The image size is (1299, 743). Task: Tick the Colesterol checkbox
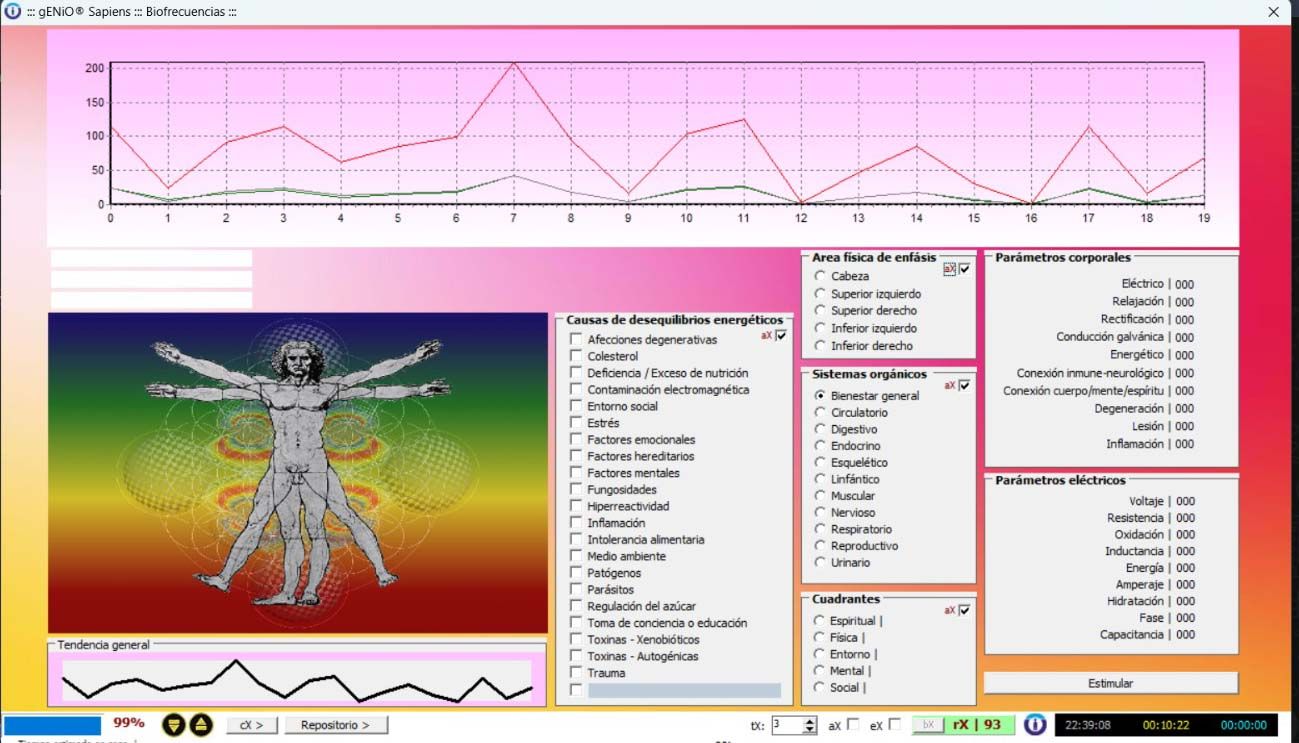pos(577,356)
